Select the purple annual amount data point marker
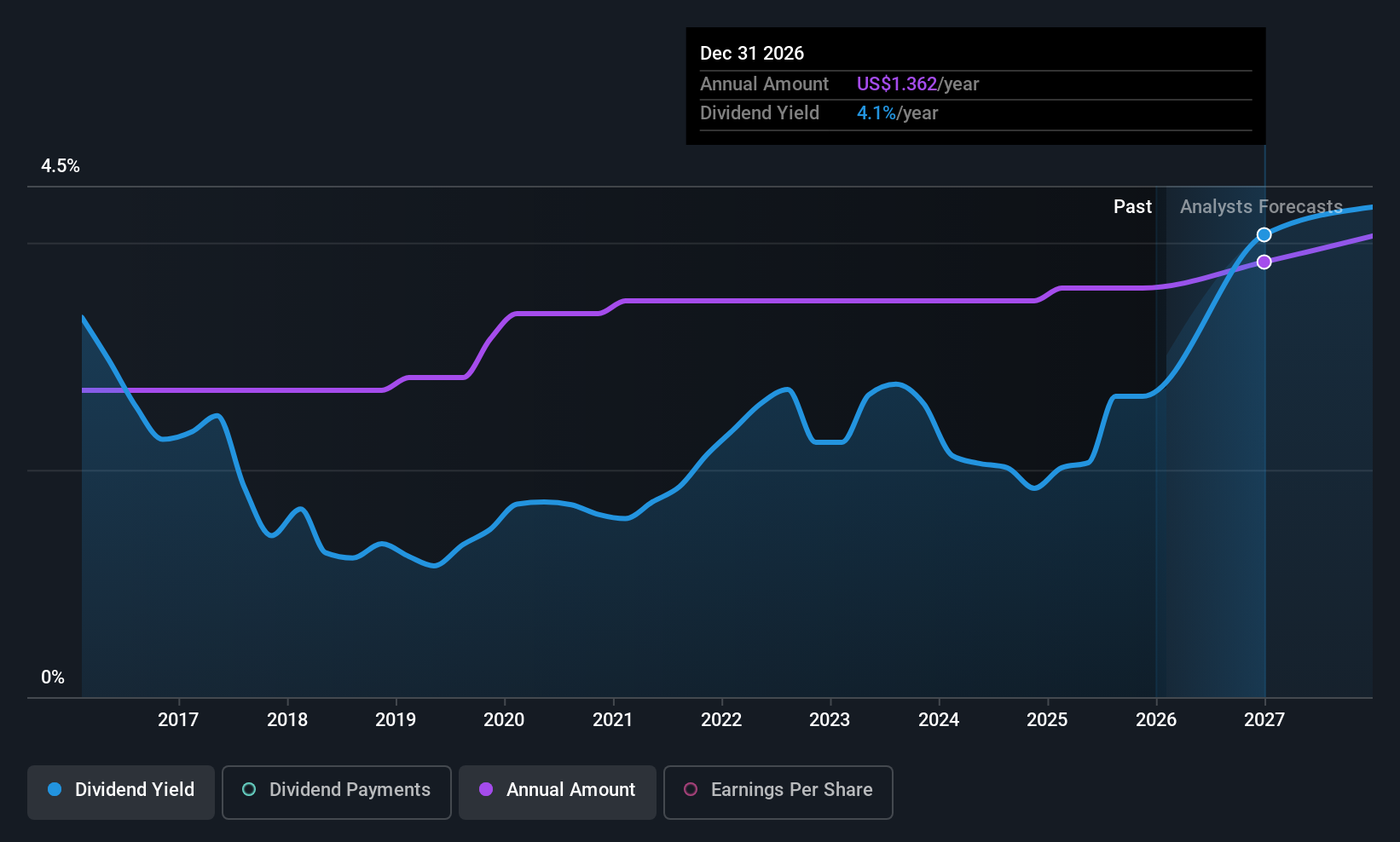Image resolution: width=1400 pixels, height=842 pixels. (1264, 262)
